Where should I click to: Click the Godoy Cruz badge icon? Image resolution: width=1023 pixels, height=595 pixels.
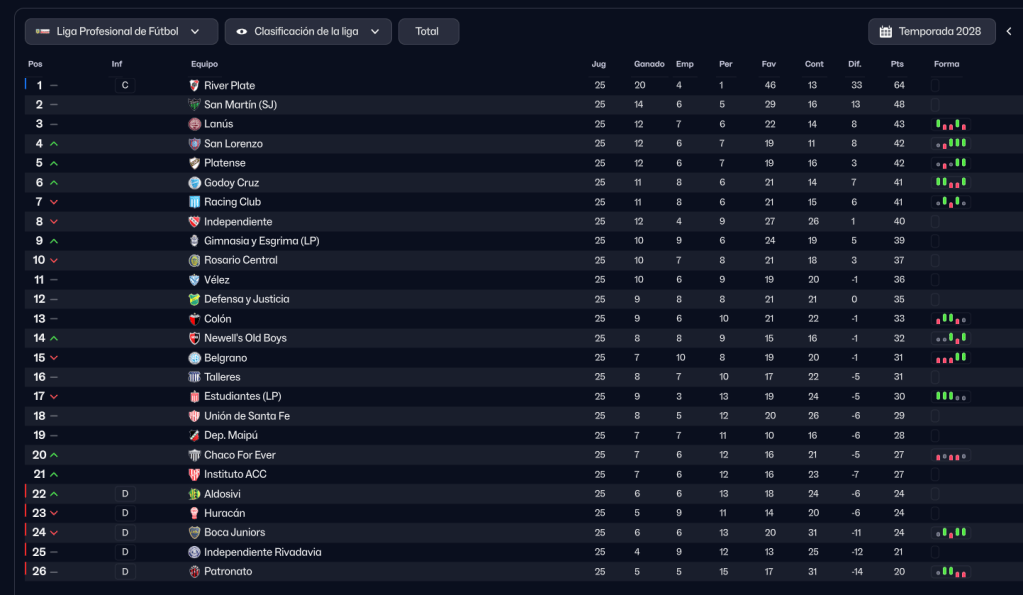(195, 183)
